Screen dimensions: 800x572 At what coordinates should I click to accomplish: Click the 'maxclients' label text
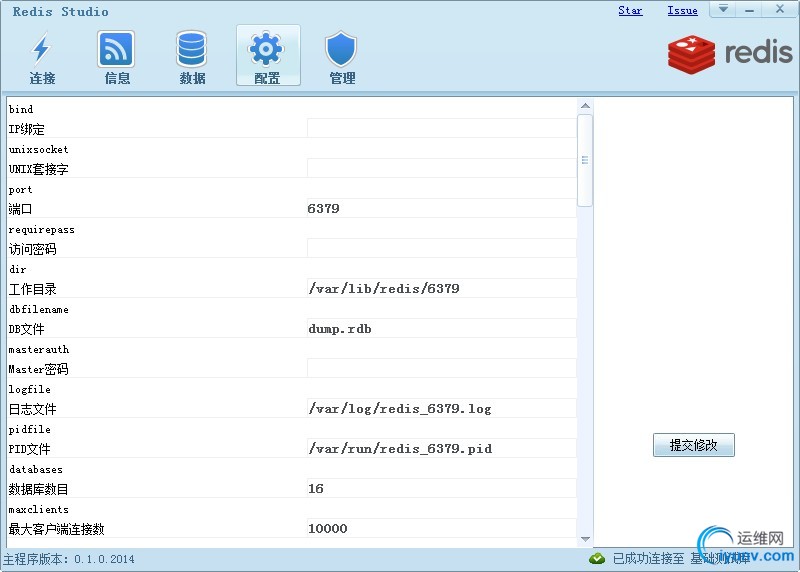[38, 509]
